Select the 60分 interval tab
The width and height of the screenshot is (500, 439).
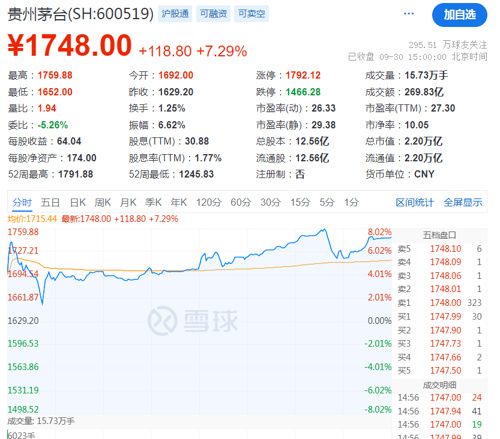(241, 202)
